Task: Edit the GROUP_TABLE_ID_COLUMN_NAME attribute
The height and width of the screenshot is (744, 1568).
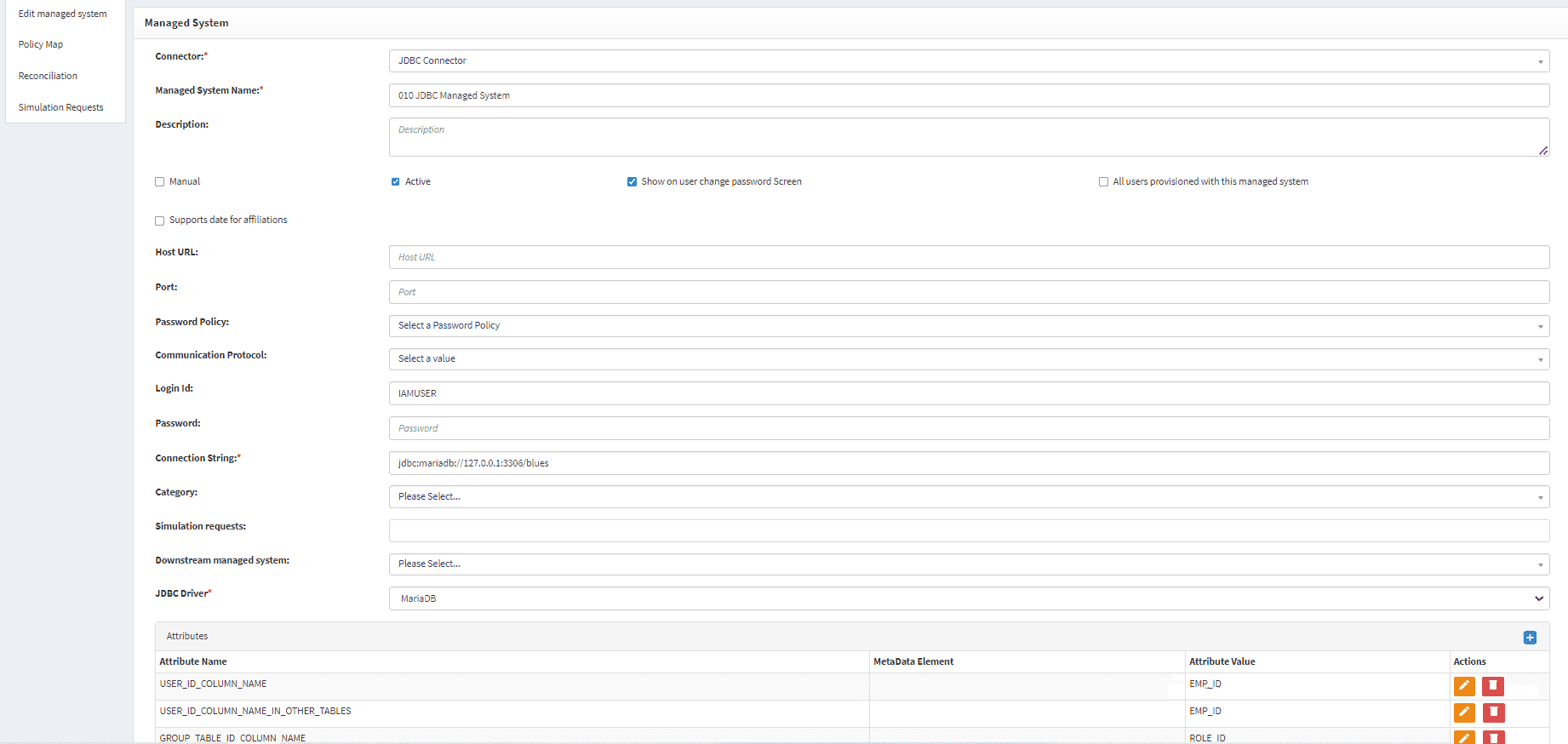Action: pos(1464,737)
